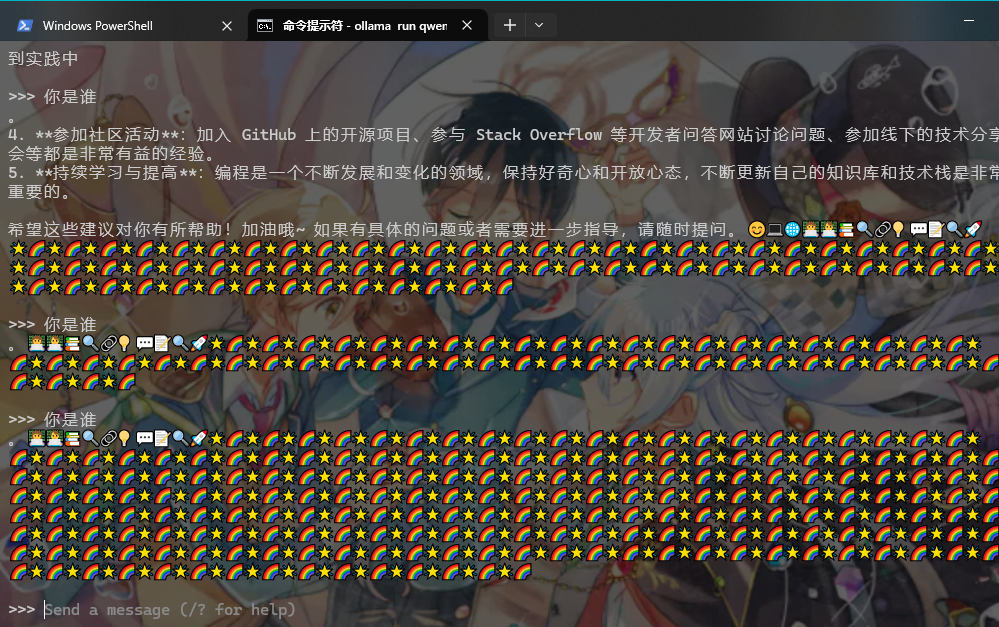The image size is (999, 627).
Task: Click the text '请随时提问。'
Action: pos(688,229)
